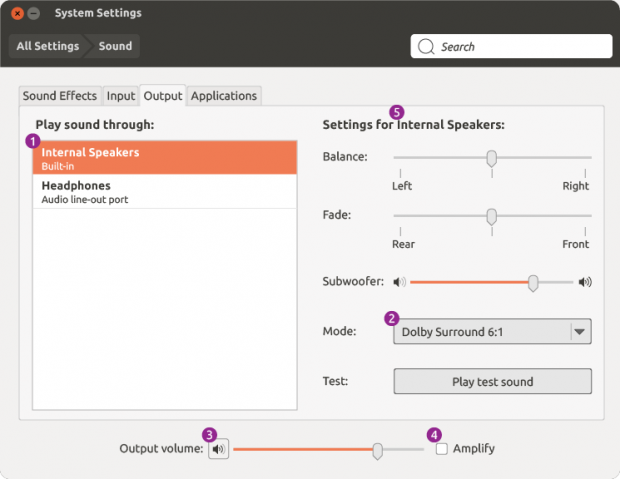Click the magnifier icon in Search field

[426, 46]
